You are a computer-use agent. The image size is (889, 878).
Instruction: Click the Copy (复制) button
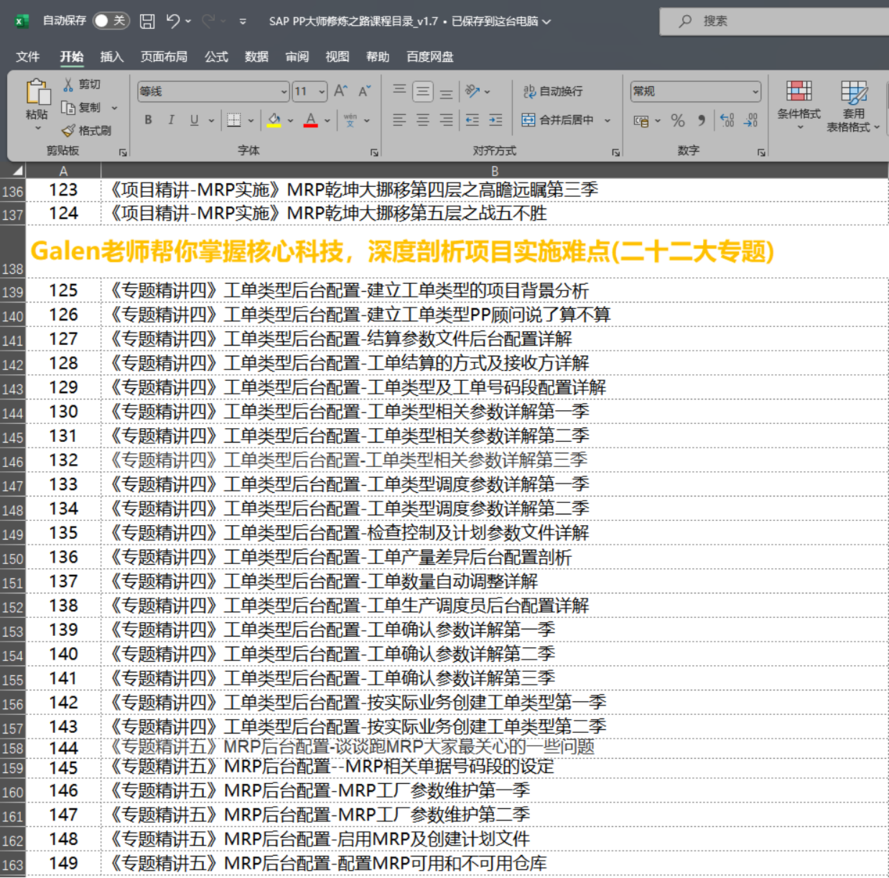tap(81, 108)
